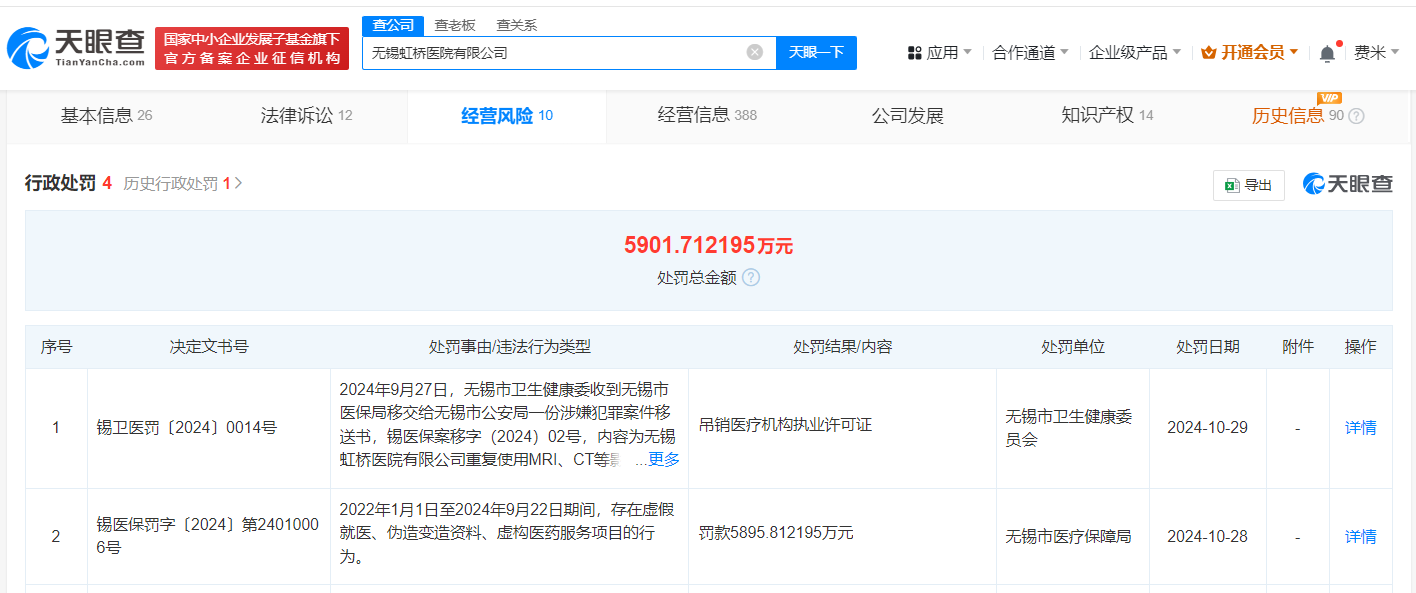Image resolution: width=1416 pixels, height=593 pixels.
Task: Click the 处罚结果/内容 column header
Action: click(x=842, y=347)
